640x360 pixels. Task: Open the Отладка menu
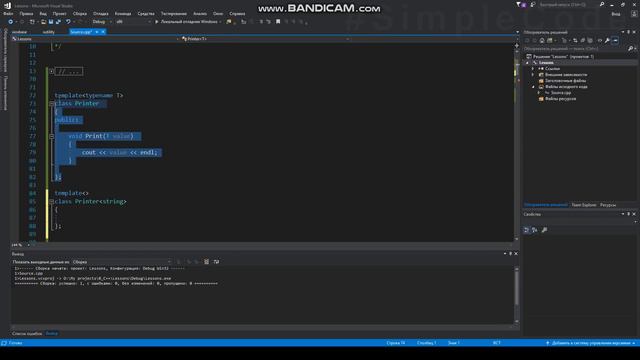pos(101,13)
